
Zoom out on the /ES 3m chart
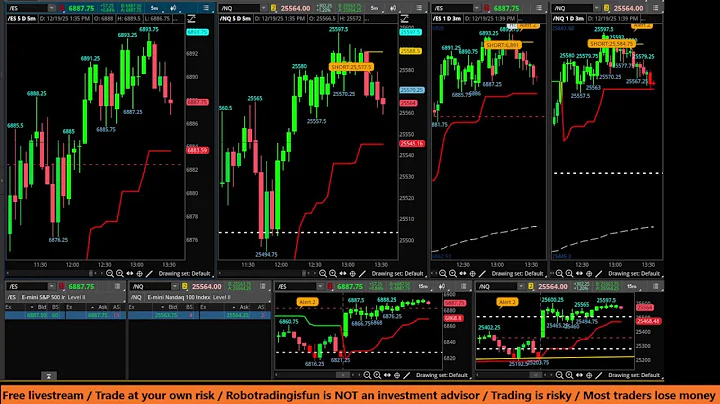click(443, 273)
